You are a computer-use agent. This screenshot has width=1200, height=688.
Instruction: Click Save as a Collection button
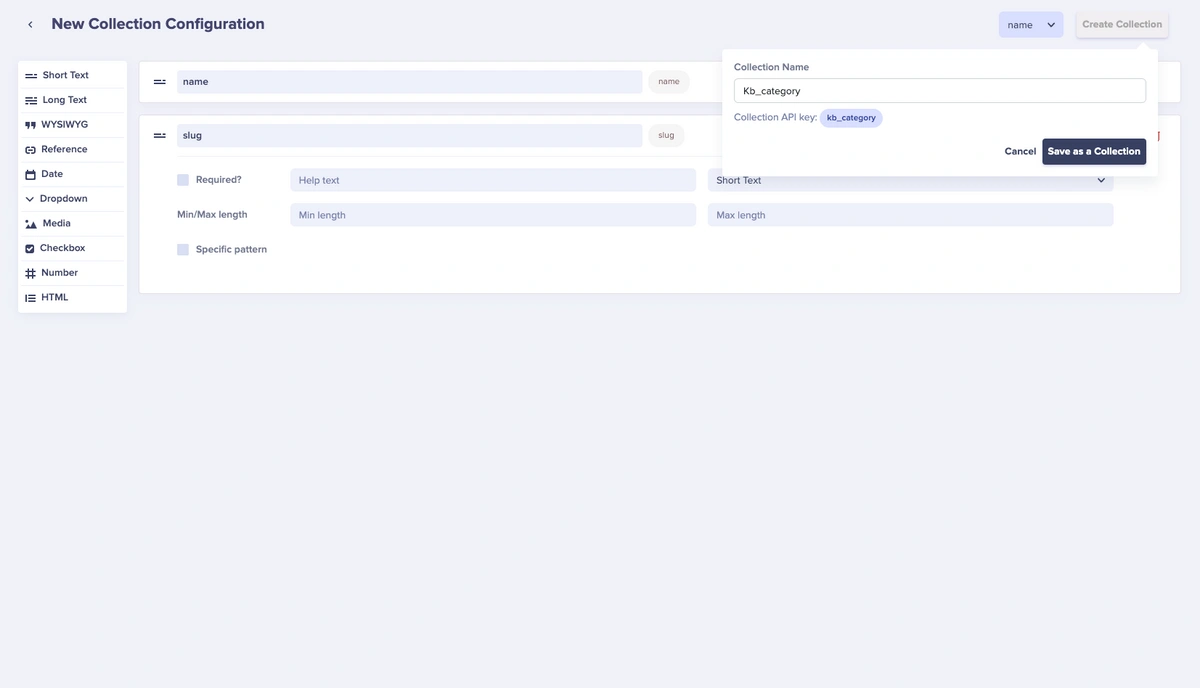1093,151
